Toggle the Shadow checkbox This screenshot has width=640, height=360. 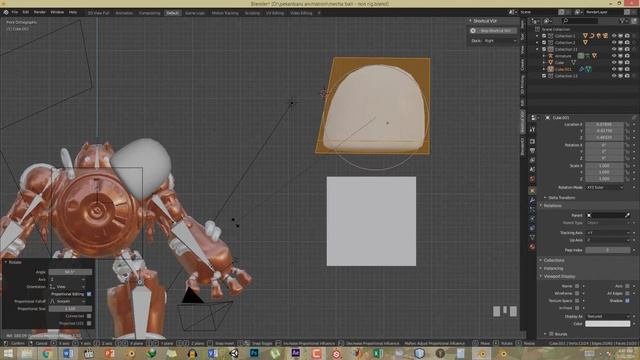(627, 300)
